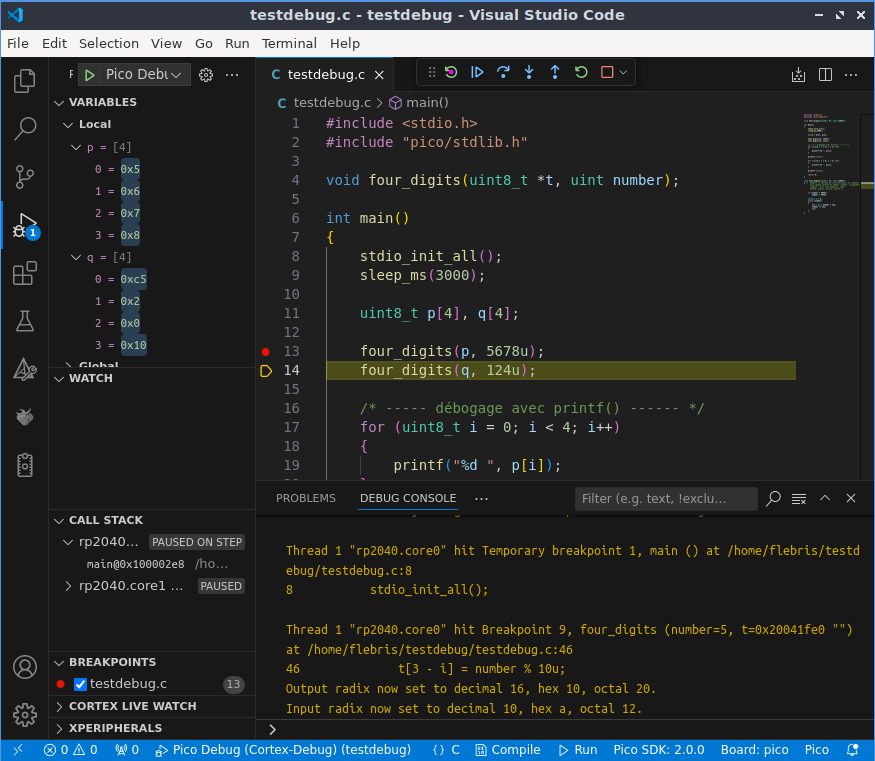Collapse the CALL STACK section

pos(59,521)
